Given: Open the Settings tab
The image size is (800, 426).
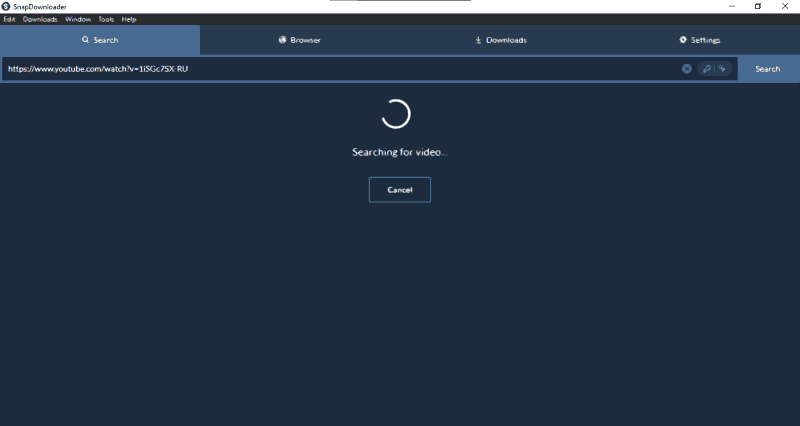Looking at the screenshot, I should click(x=699, y=40).
